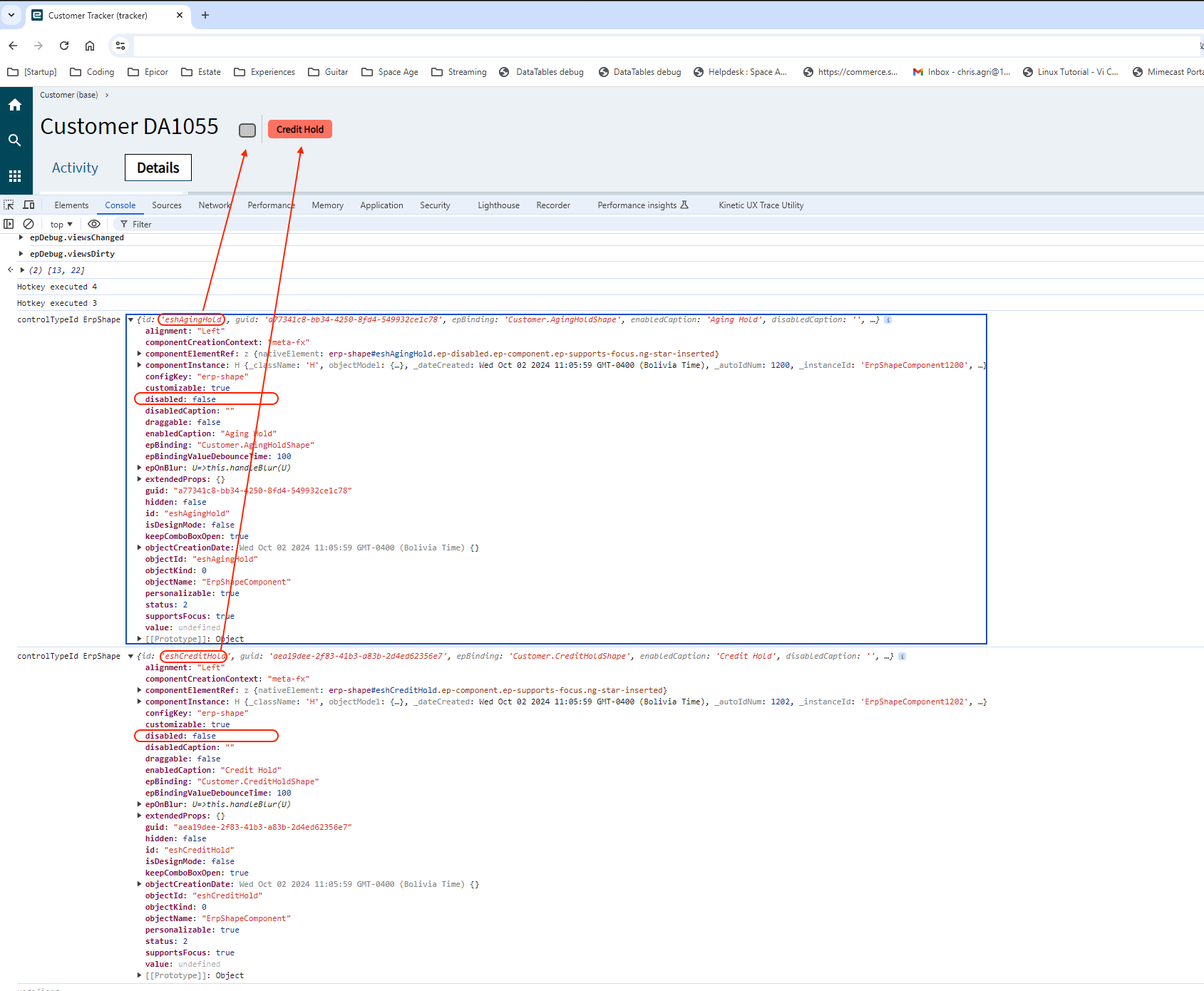1204x991 pixels.
Task: Click info icon beside eshCreditHold summary
Action: [902, 656]
